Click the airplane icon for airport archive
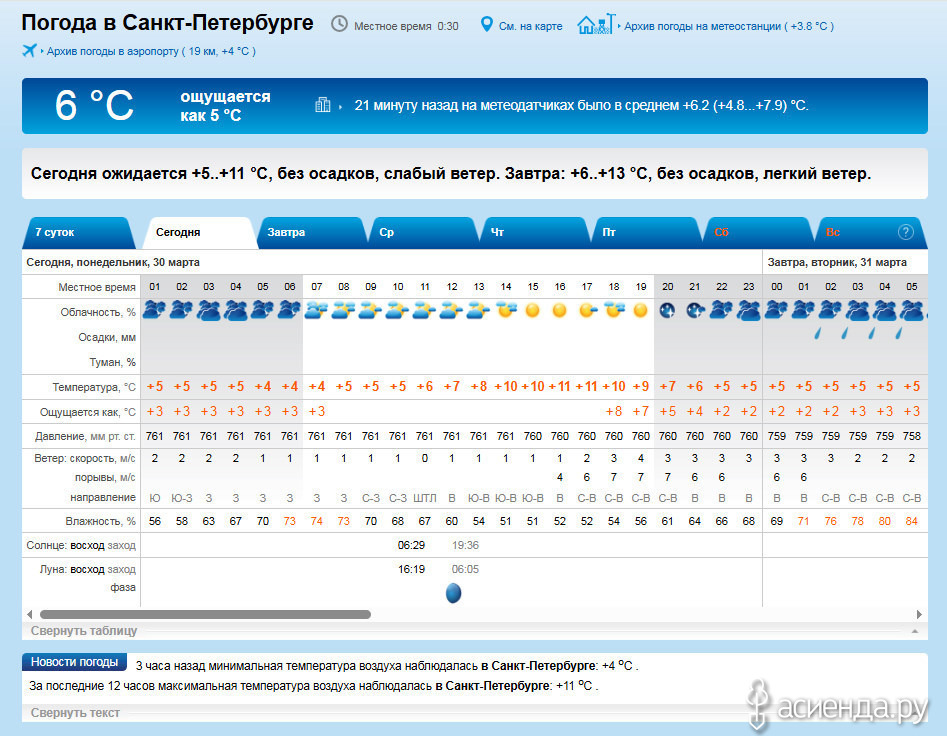947x736 pixels. click(x=29, y=51)
